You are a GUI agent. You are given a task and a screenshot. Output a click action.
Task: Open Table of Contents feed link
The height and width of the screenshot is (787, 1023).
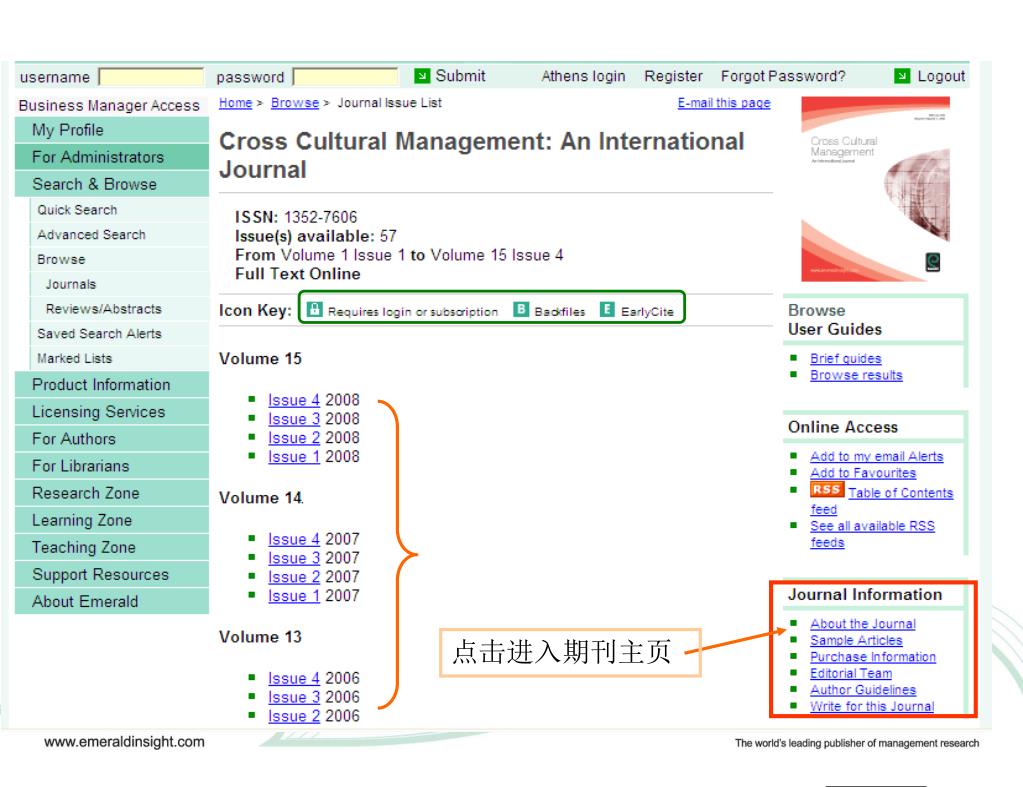pos(900,493)
